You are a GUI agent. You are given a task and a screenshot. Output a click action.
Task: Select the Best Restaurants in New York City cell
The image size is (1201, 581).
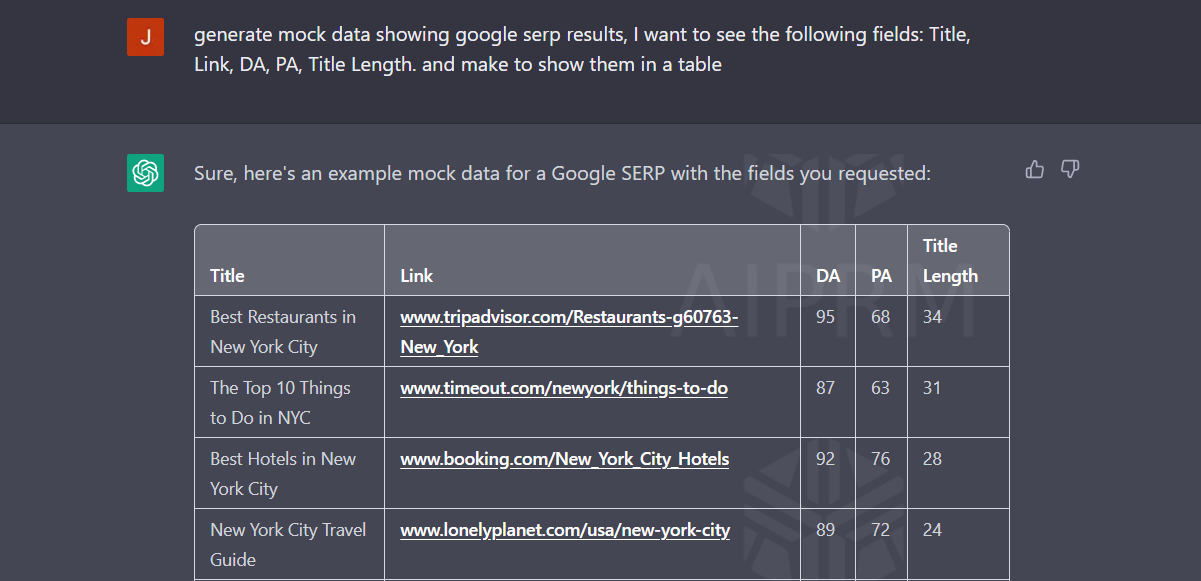coord(289,331)
